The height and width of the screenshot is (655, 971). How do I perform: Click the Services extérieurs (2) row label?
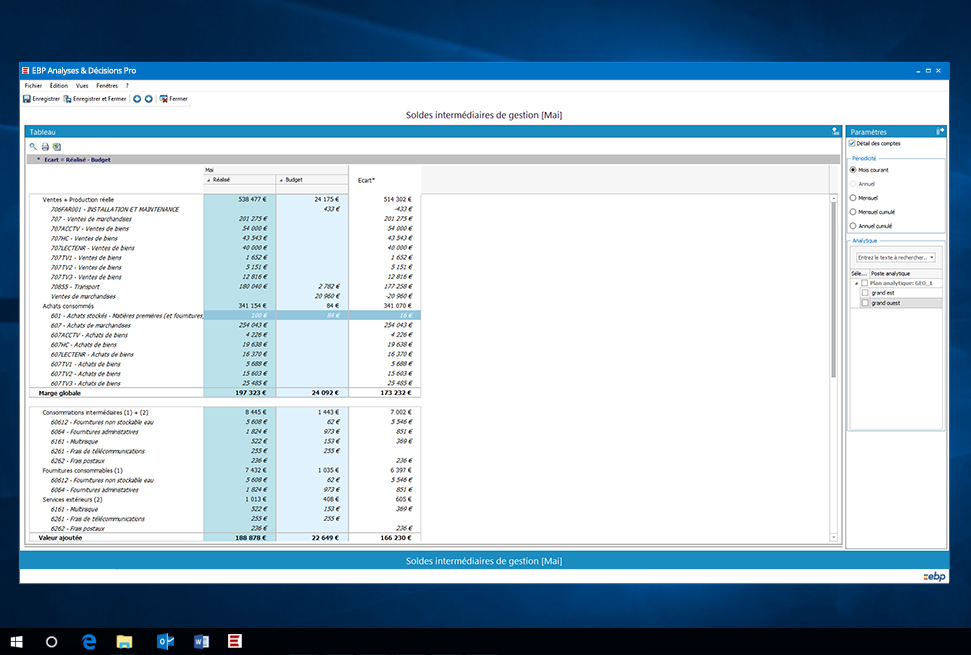coord(72,500)
